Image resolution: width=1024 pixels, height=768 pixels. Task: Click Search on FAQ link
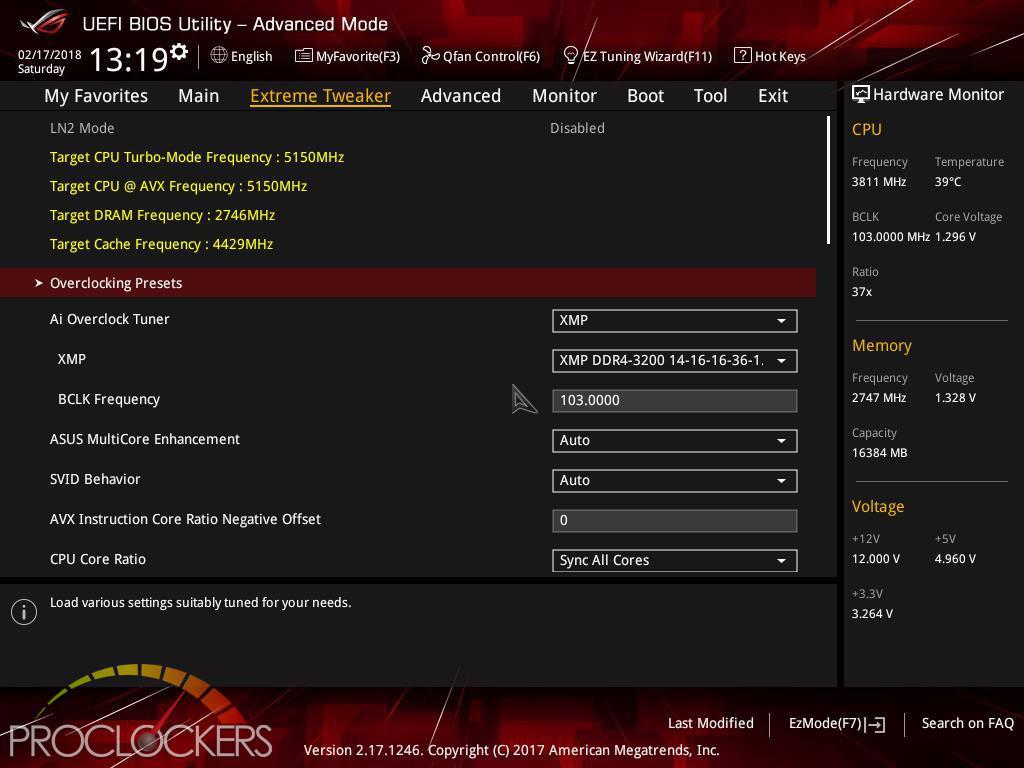967,723
